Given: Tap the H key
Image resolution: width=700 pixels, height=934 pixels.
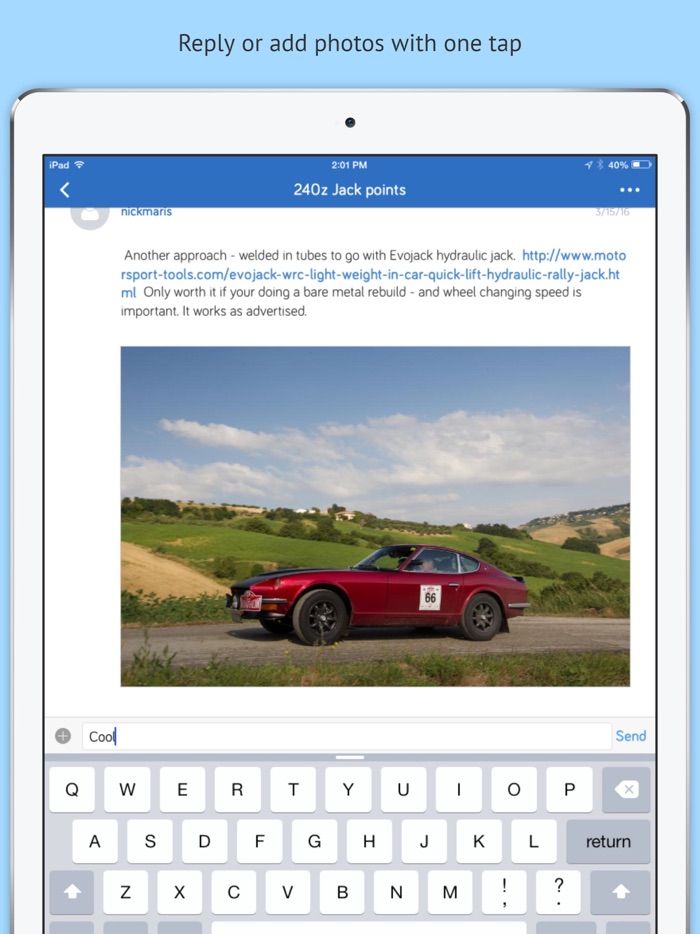Looking at the screenshot, I should tap(369, 841).
